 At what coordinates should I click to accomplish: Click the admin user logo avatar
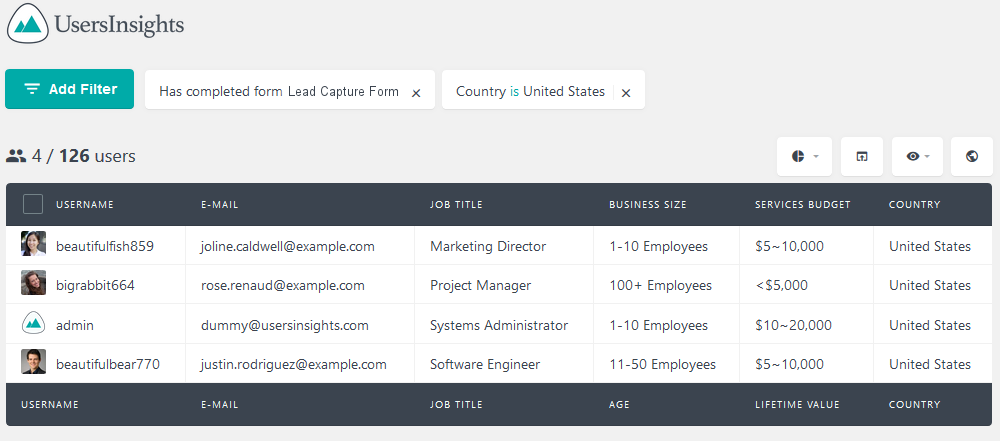click(33, 323)
